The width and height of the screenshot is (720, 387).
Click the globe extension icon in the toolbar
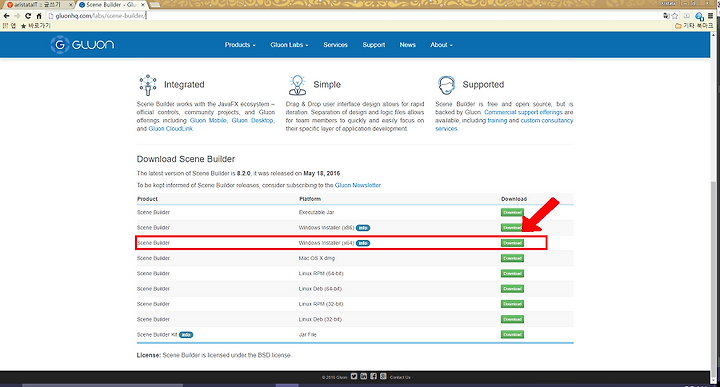(699, 16)
